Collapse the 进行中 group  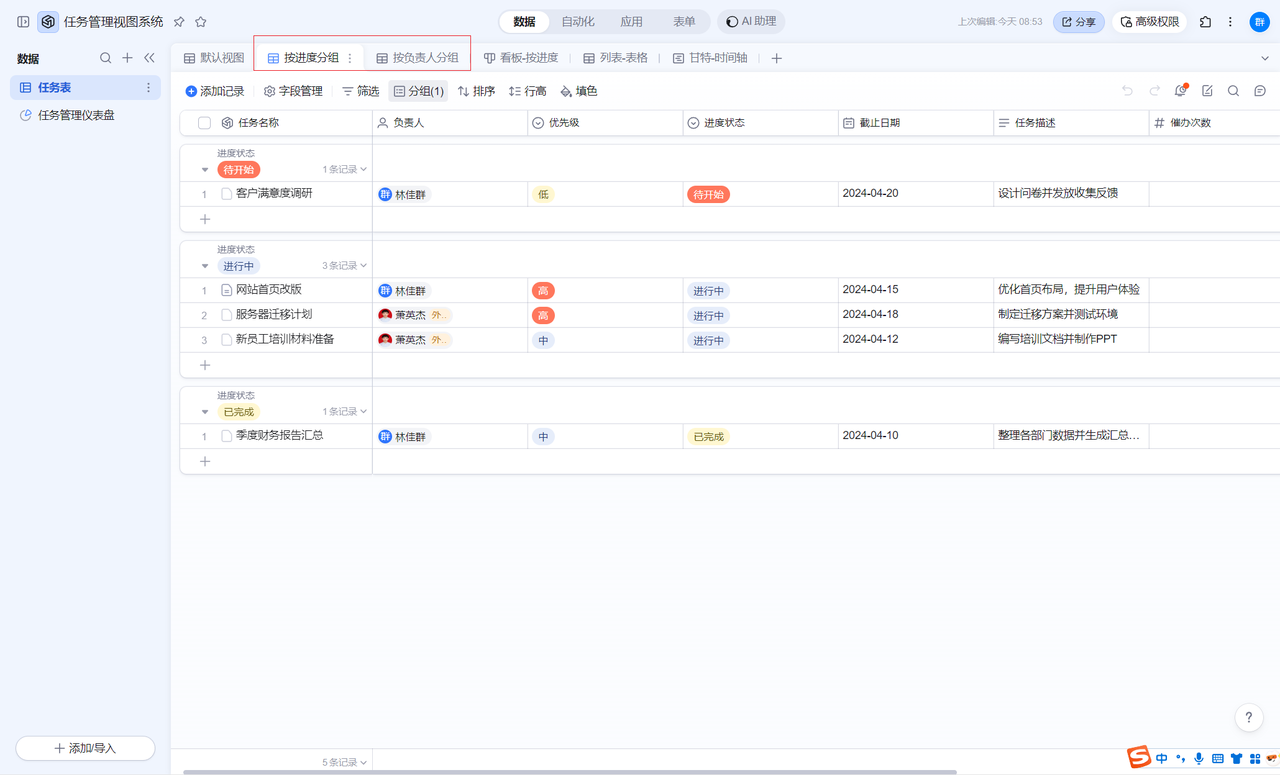coord(205,266)
